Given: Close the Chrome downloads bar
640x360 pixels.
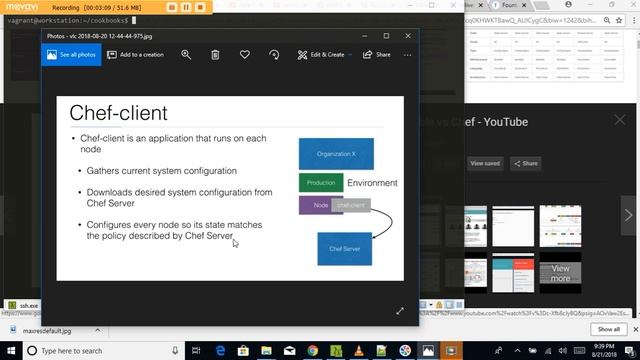Looking at the screenshot, I should [x=636, y=329].
